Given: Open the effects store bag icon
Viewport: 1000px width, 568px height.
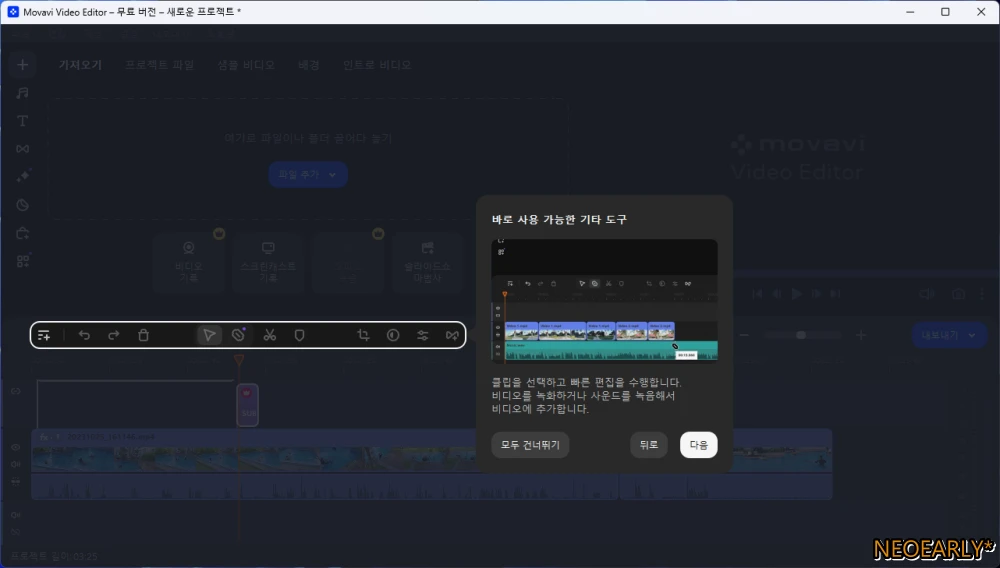Looking at the screenshot, I should pos(22,233).
